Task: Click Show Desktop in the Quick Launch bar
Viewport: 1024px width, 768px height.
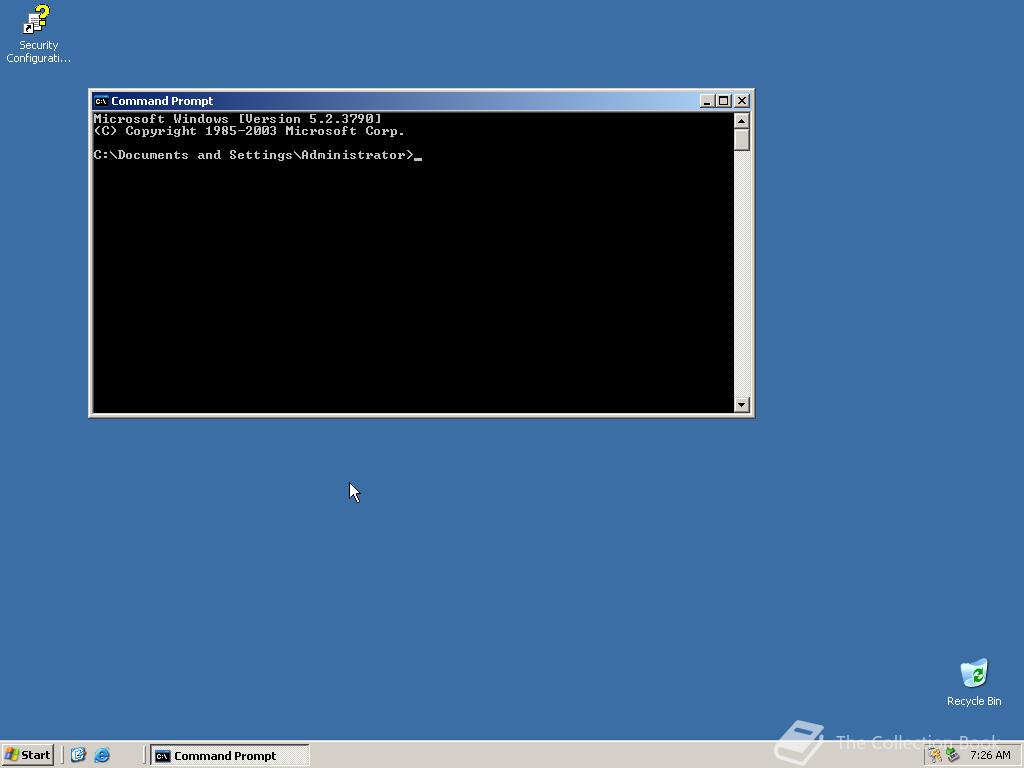Action: click(78, 755)
